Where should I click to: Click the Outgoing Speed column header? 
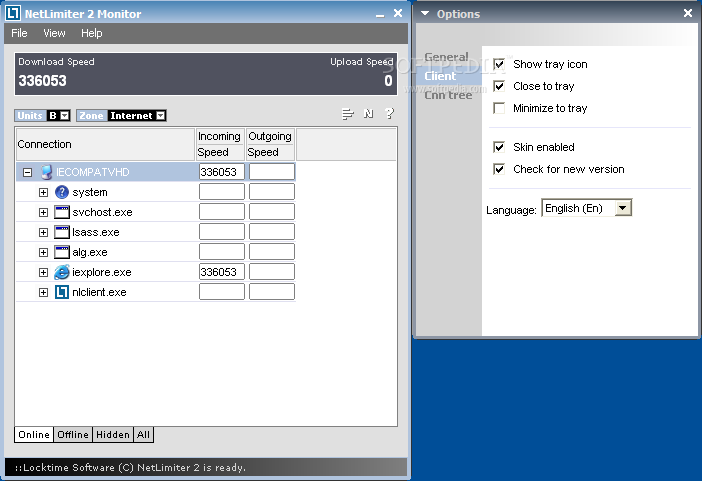click(x=270, y=144)
